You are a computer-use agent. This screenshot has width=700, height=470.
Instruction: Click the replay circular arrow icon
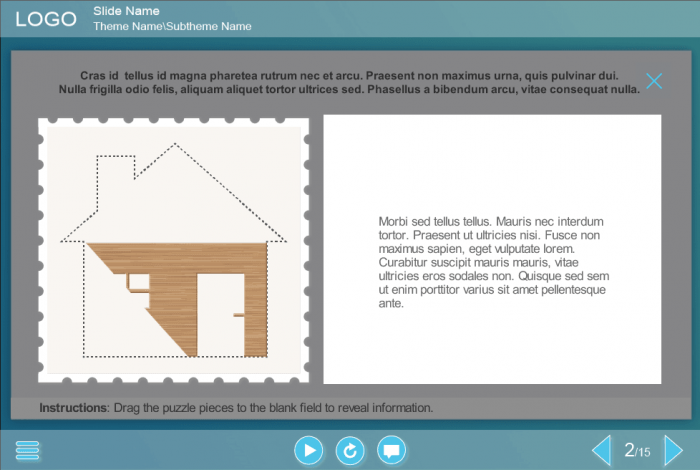pos(350,451)
